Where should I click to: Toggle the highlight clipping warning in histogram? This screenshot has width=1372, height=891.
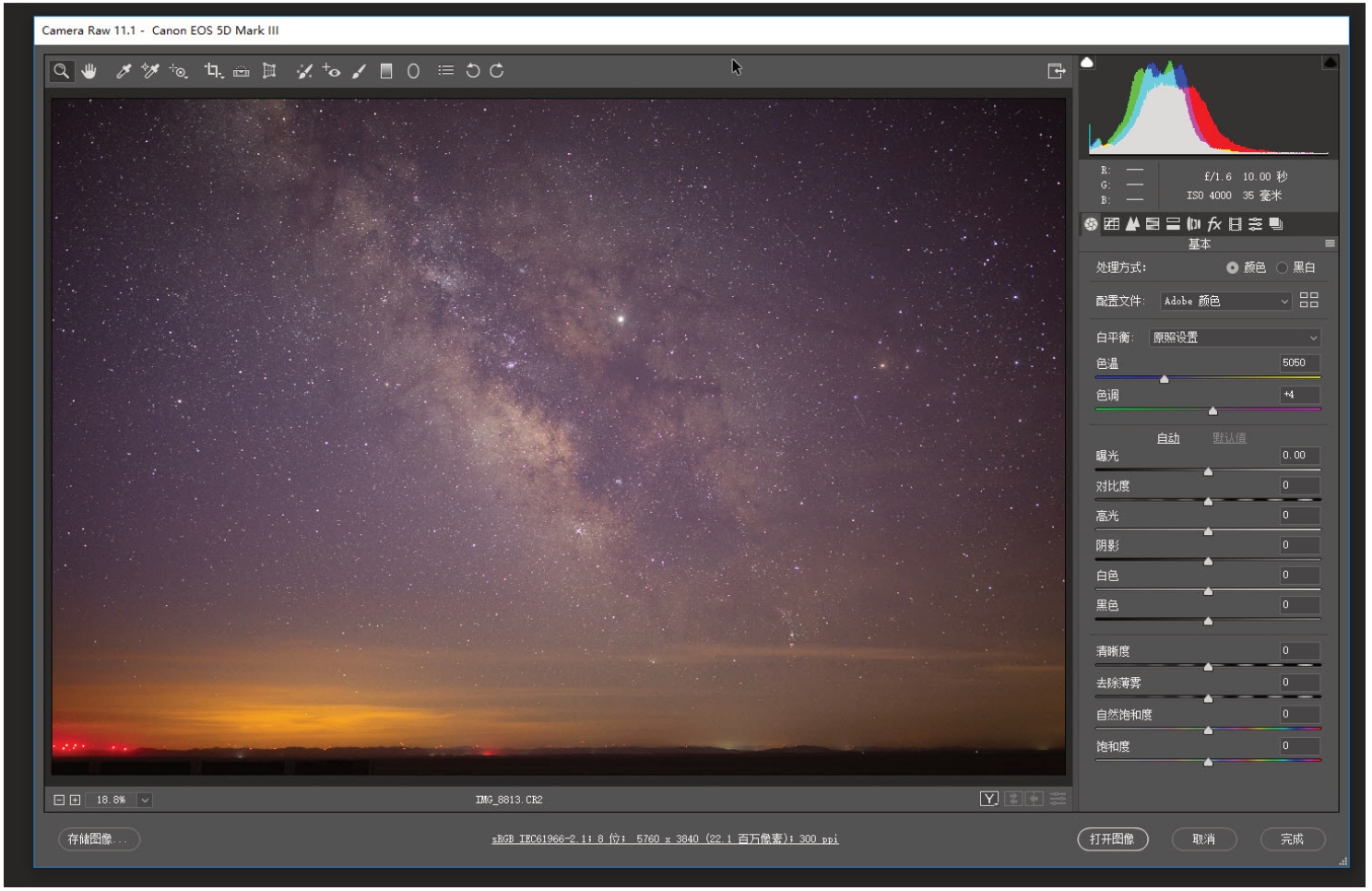tap(1330, 63)
